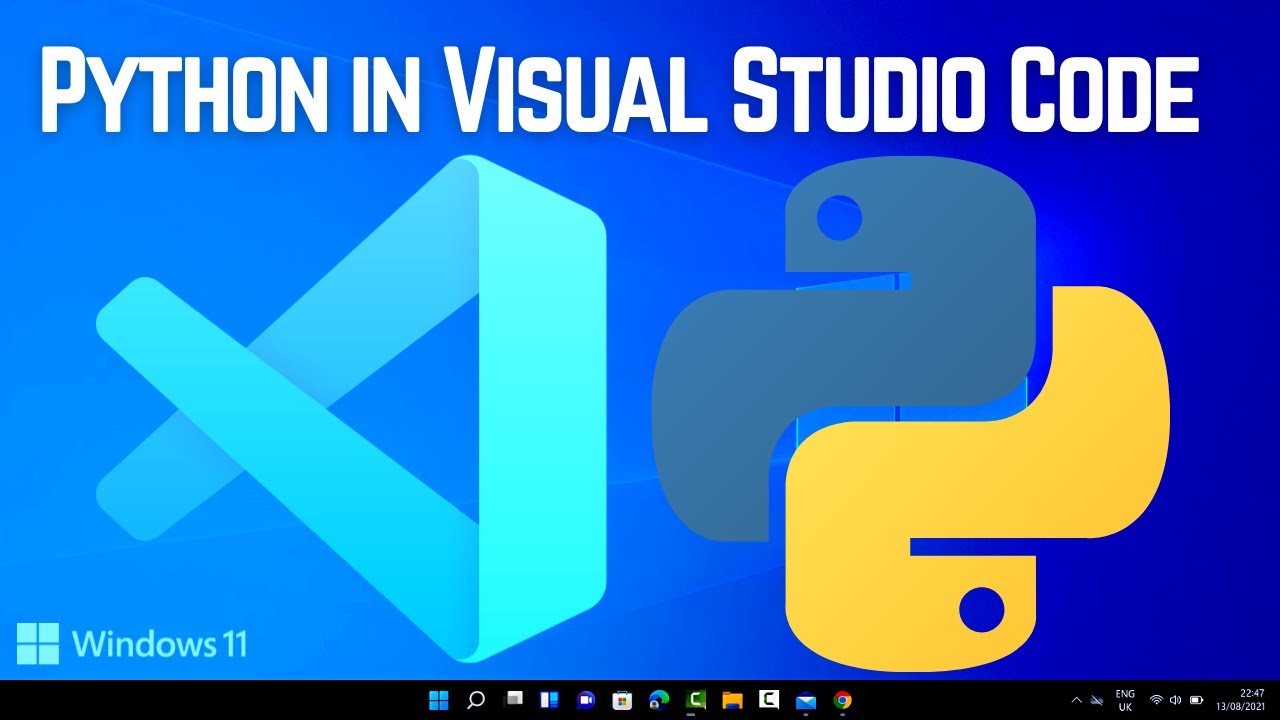Click the OneDrive cloud tray icon
Screen dimensions: 1280x720
tap(1096, 700)
